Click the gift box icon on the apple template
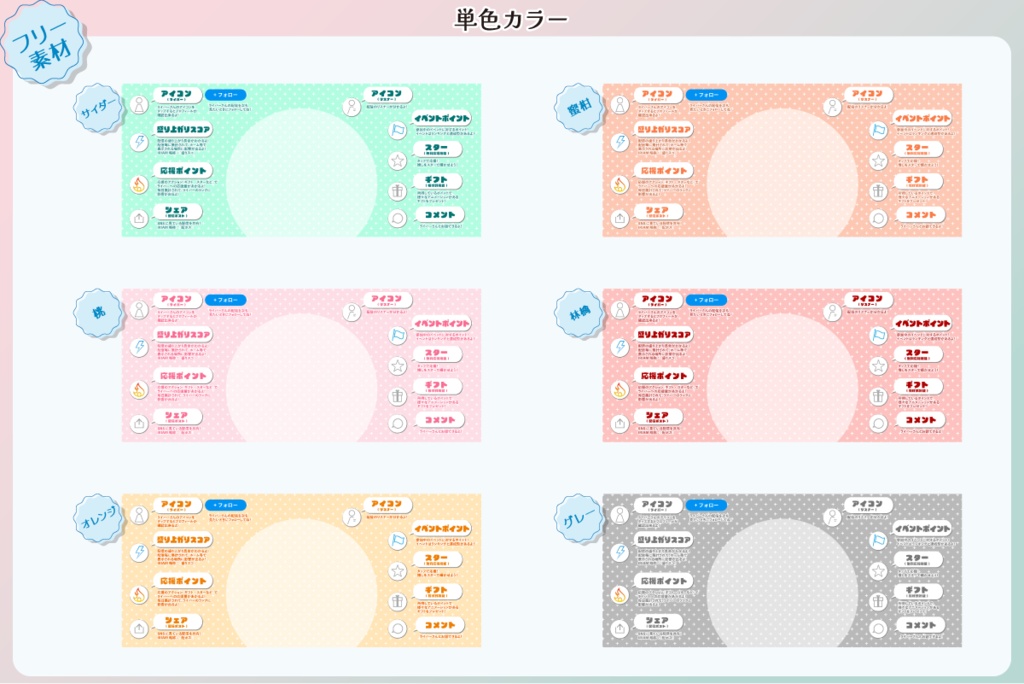The height and width of the screenshot is (684, 1024). (877, 398)
